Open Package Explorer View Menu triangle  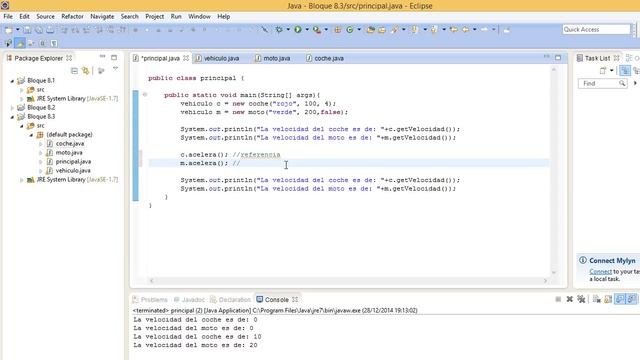(x=116, y=69)
